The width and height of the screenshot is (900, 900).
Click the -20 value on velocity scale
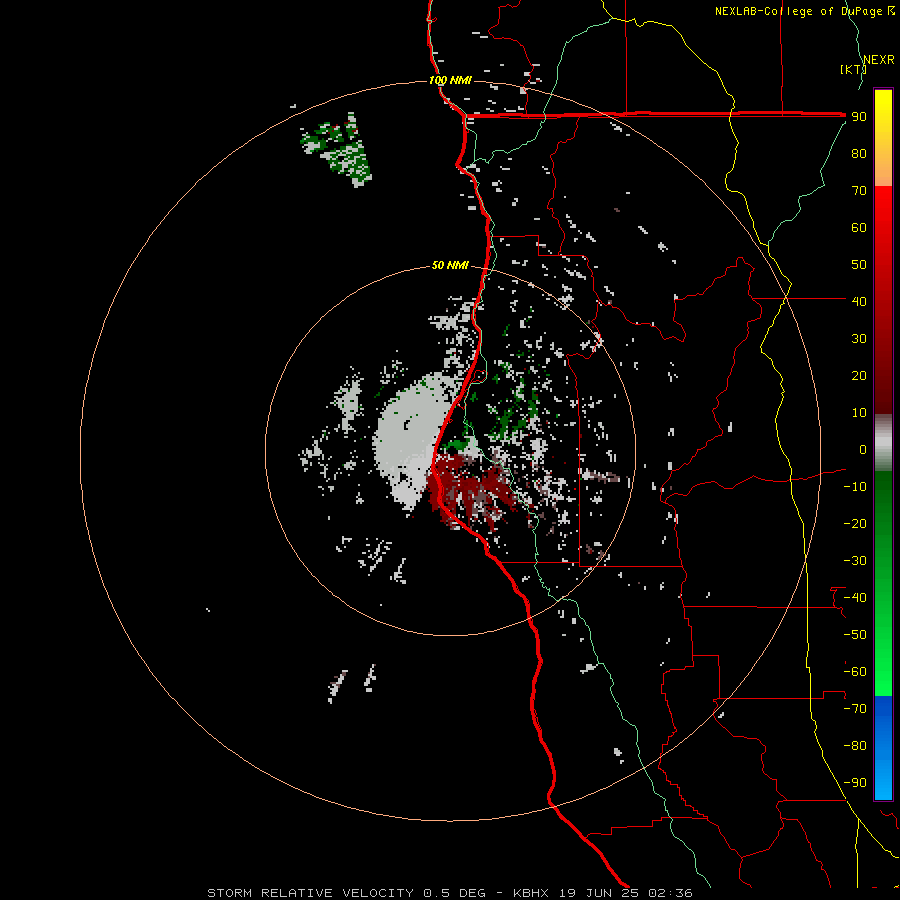[x=855, y=523]
